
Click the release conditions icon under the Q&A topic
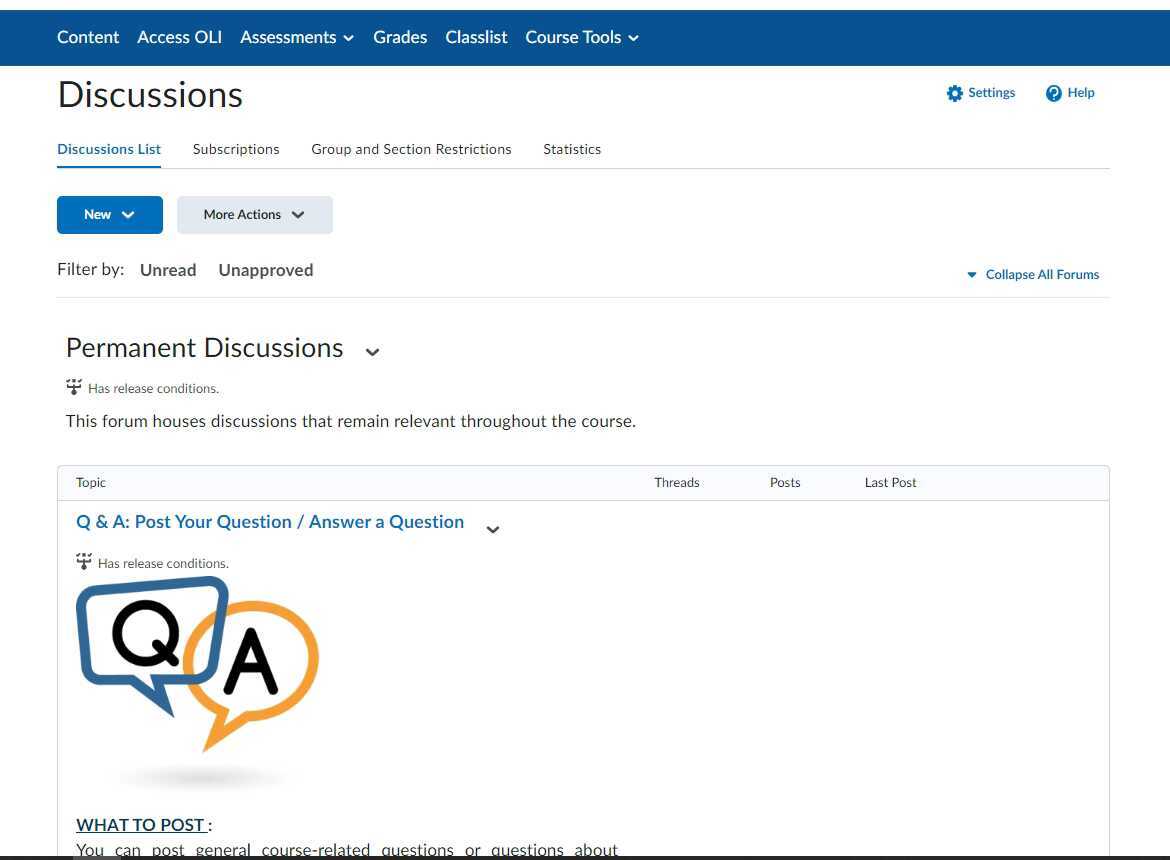(x=84, y=562)
